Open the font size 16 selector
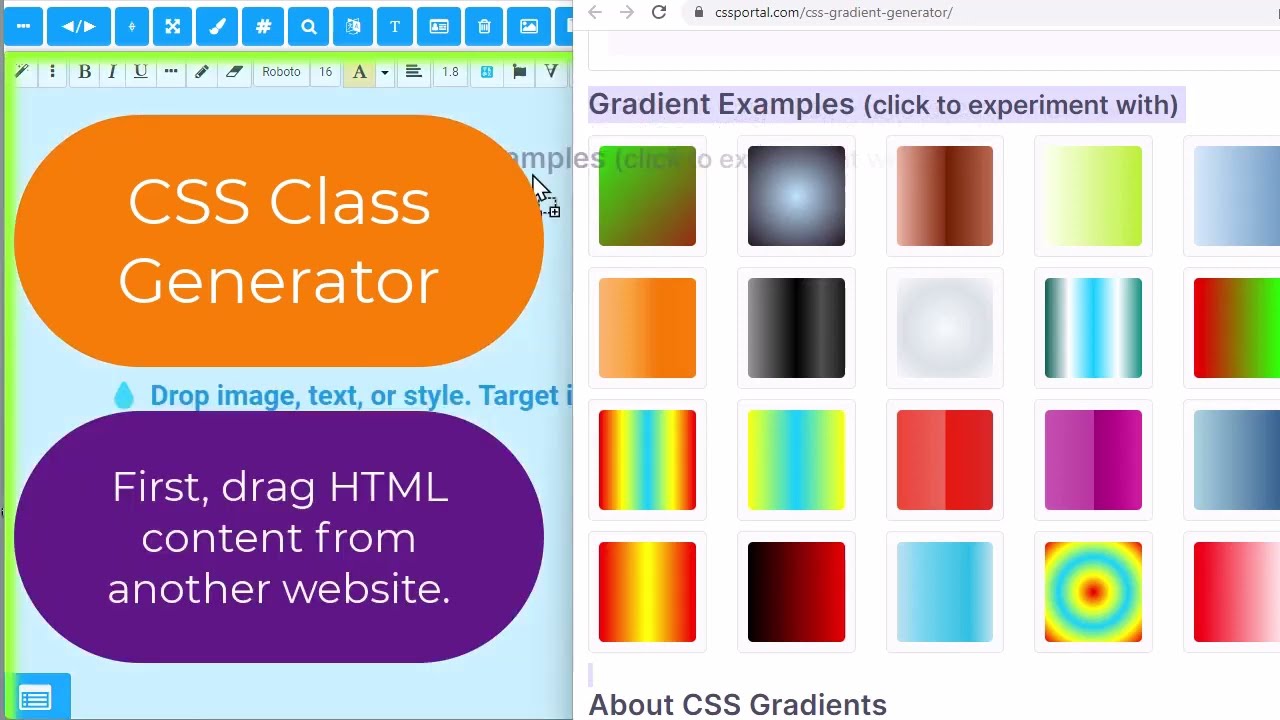 (325, 72)
